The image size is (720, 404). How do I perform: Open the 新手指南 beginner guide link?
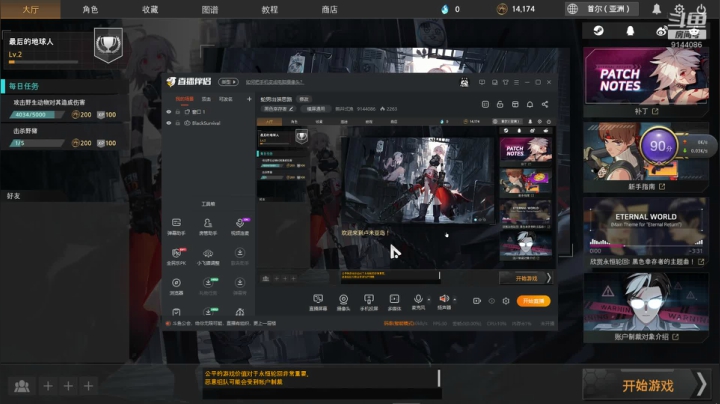click(646, 186)
